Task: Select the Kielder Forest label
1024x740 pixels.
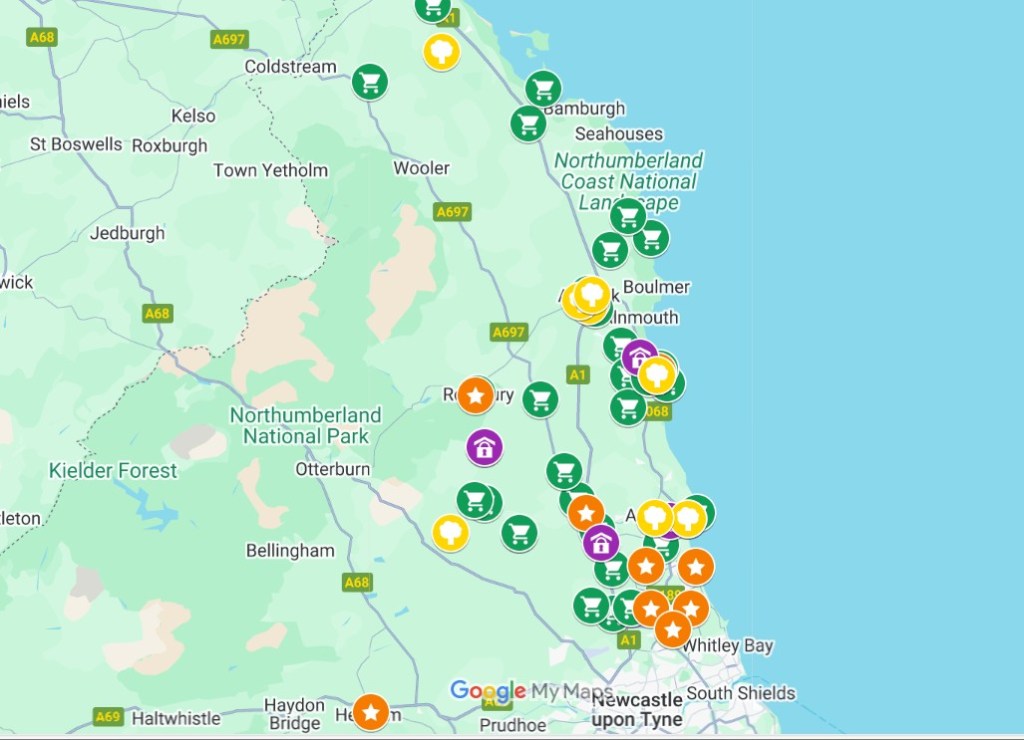Action: (x=113, y=470)
